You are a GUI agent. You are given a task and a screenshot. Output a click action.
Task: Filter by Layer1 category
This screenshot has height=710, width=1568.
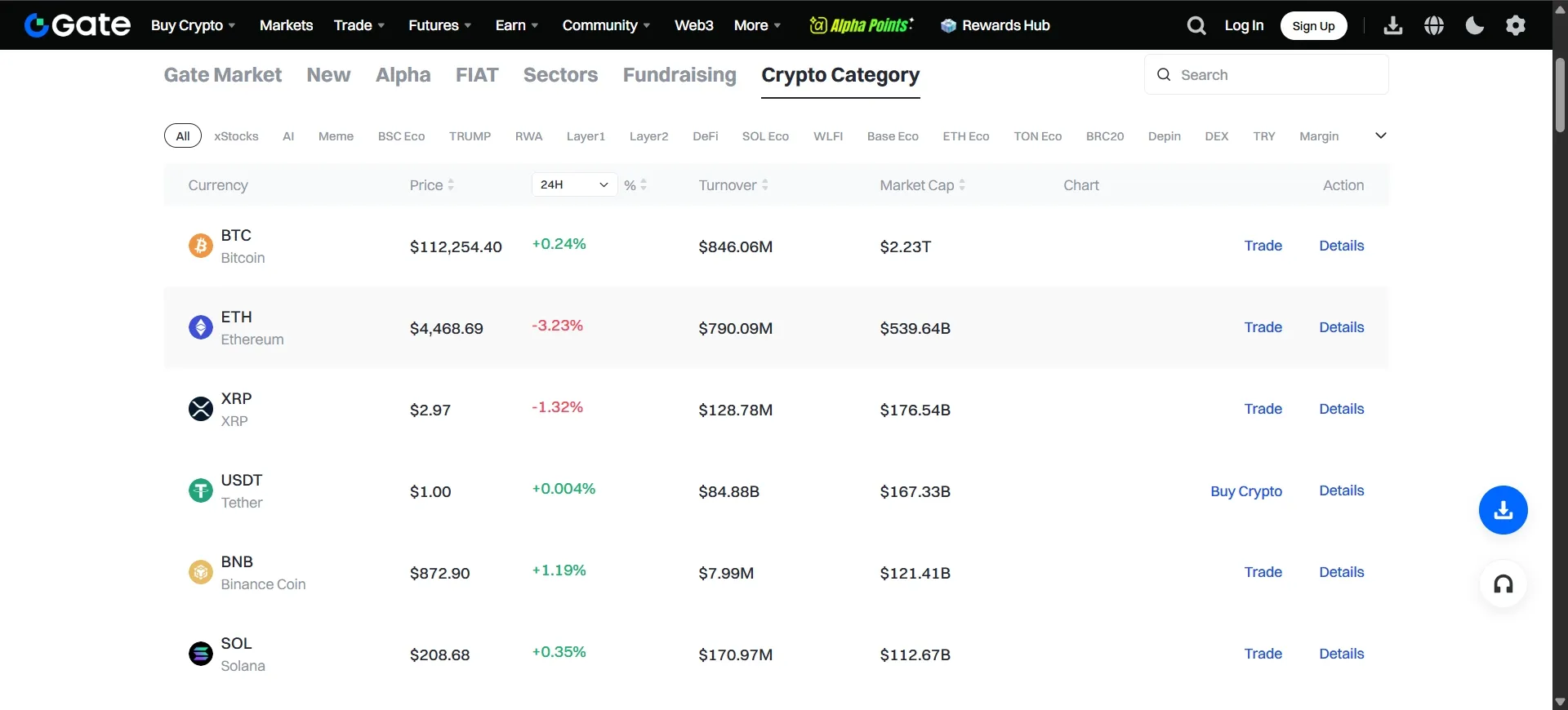pos(586,136)
